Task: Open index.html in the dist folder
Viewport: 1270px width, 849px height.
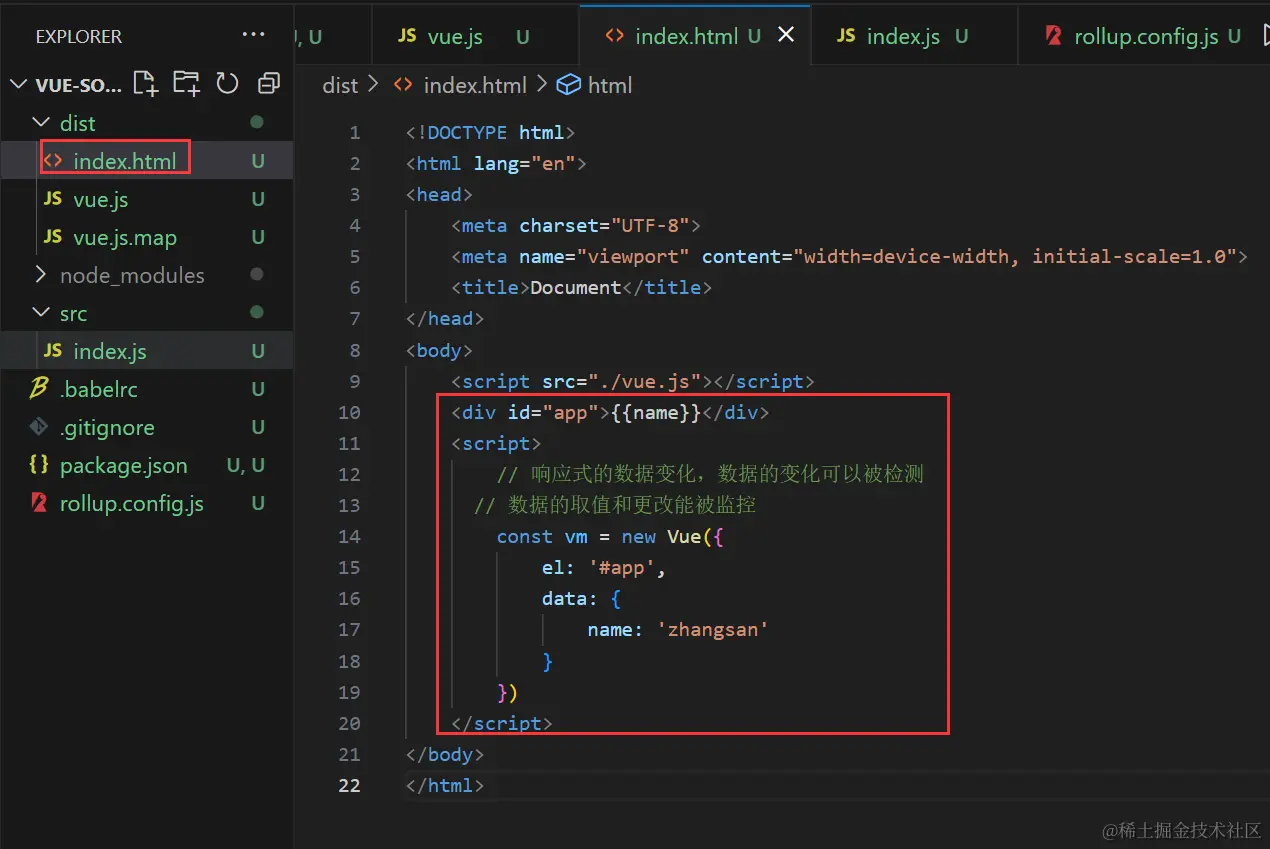Action: tap(146, 161)
